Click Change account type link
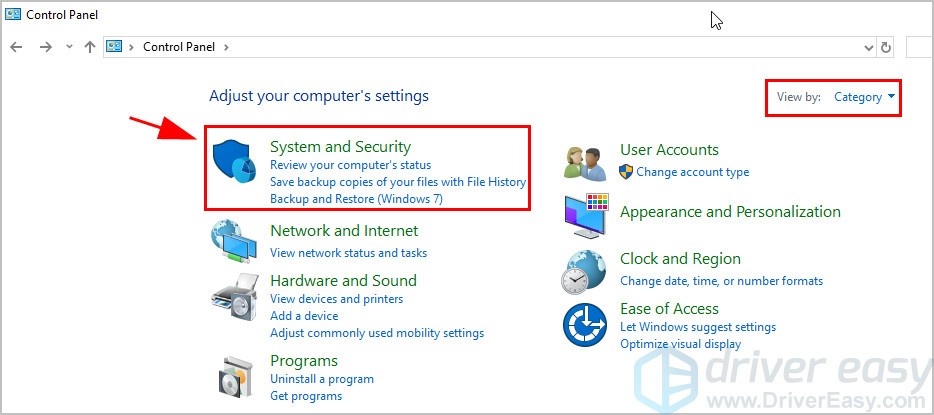 tap(692, 172)
